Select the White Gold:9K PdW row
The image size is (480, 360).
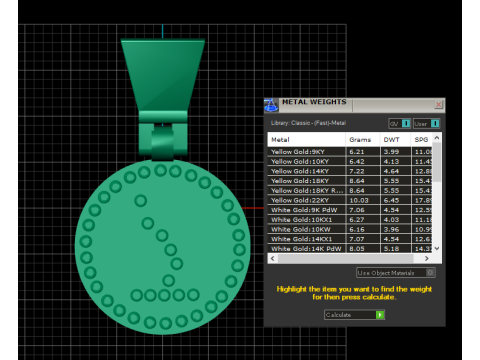pos(350,210)
